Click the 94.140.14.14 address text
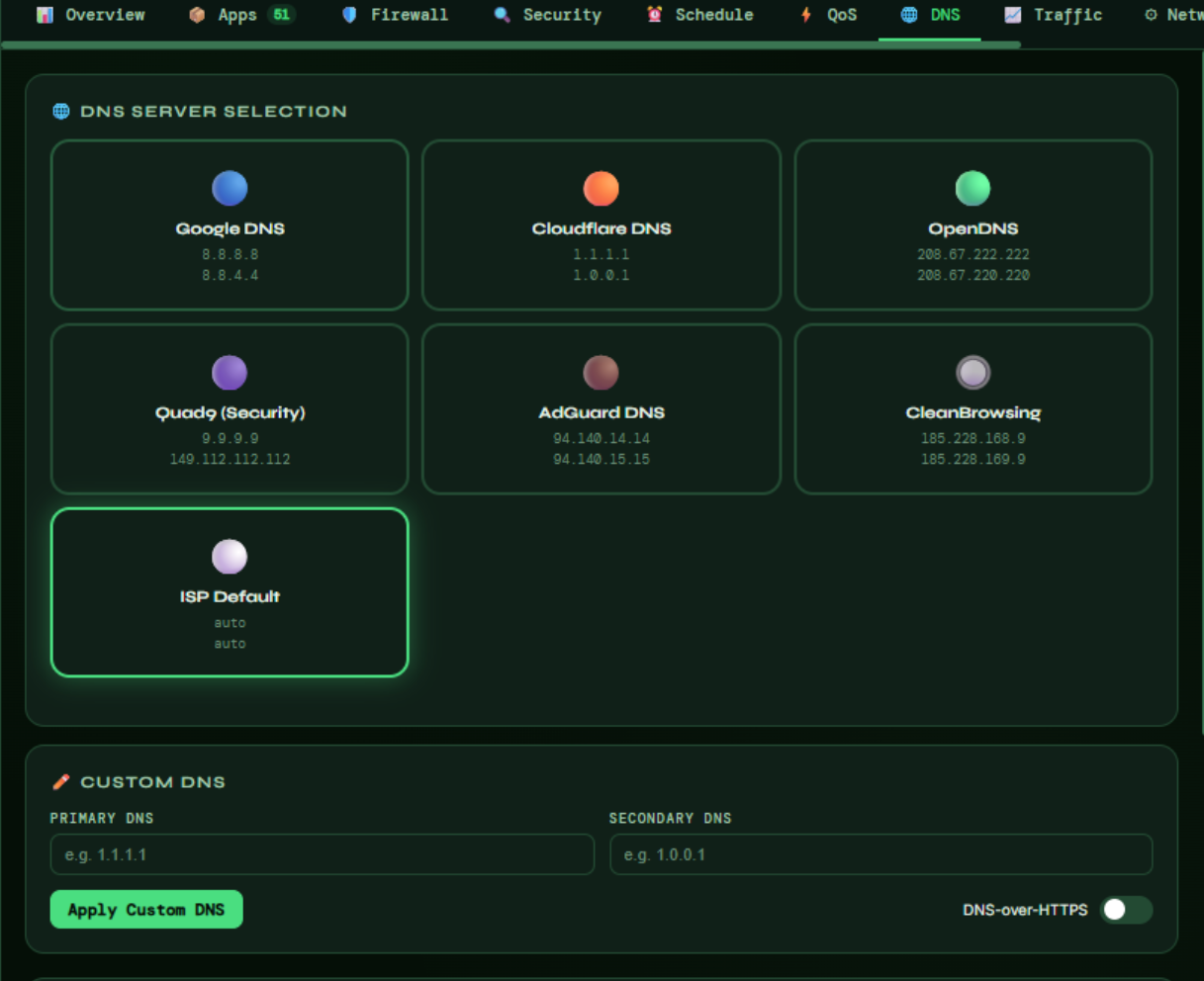Viewport: 1204px width, 981px height. point(602,438)
